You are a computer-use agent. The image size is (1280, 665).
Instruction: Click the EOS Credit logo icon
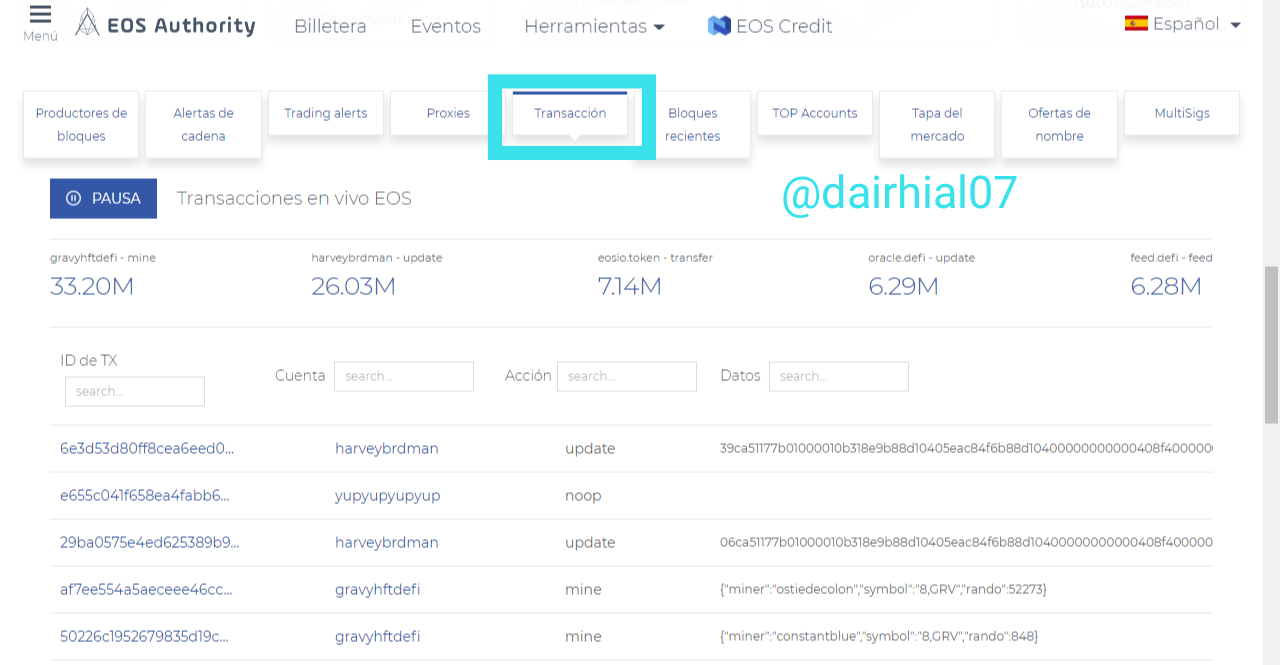coord(719,26)
